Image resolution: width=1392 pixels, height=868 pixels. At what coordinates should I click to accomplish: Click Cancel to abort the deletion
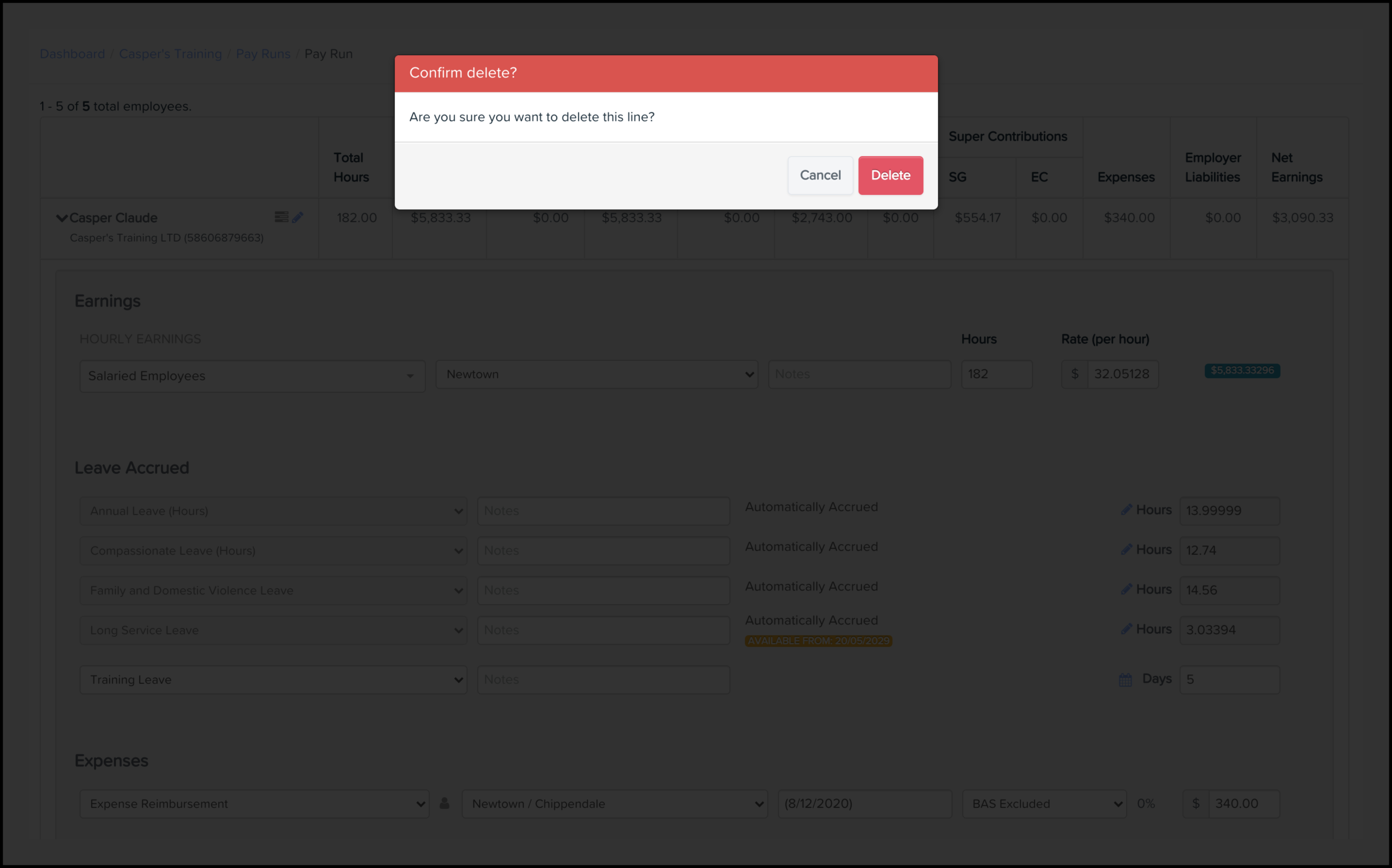coord(820,175)
